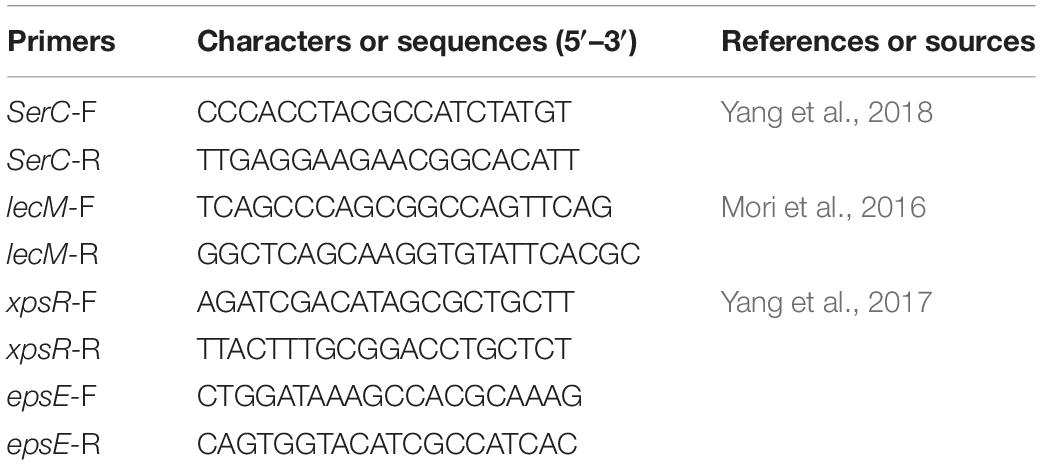Viewport: 1041px width, 465px height.
Task: Select the SerC-F primer name
Action: click(52, 113)
